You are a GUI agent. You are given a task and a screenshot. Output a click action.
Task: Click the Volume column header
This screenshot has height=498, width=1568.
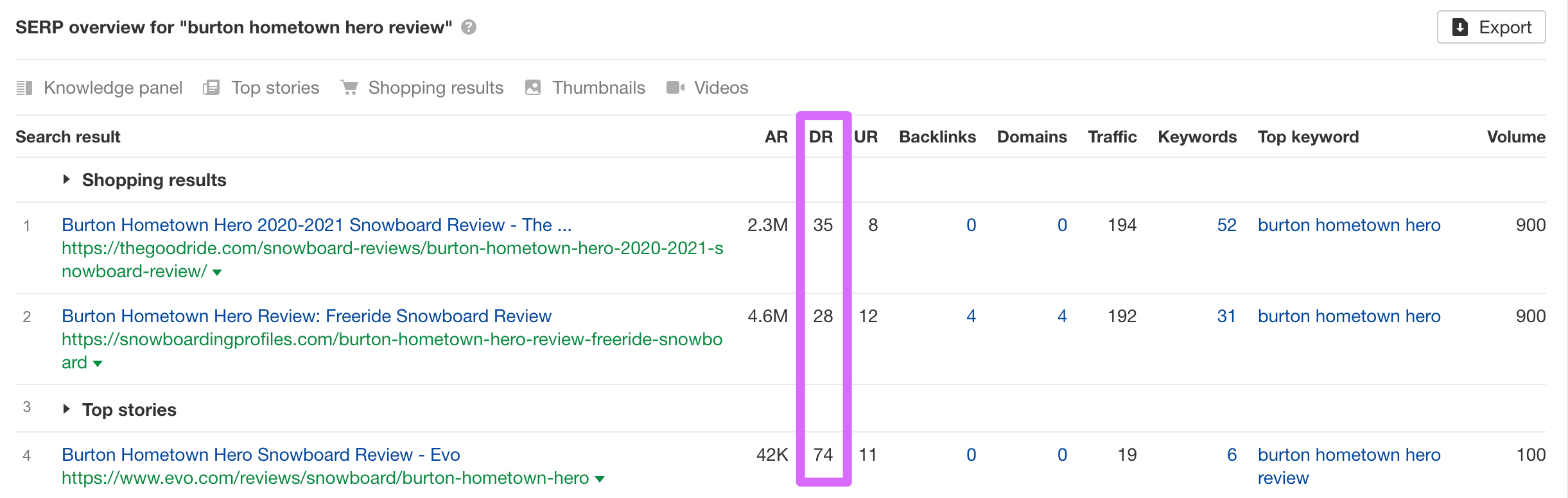coord(1517,137)
